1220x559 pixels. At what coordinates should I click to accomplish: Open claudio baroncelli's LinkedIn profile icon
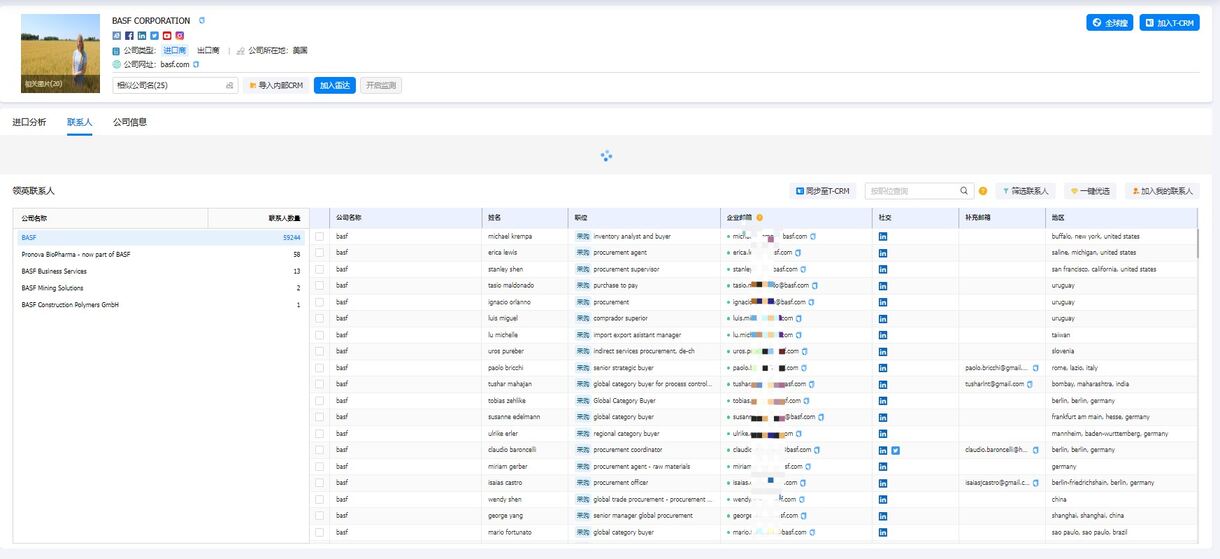pyautogui.click(x=883, y=450)
